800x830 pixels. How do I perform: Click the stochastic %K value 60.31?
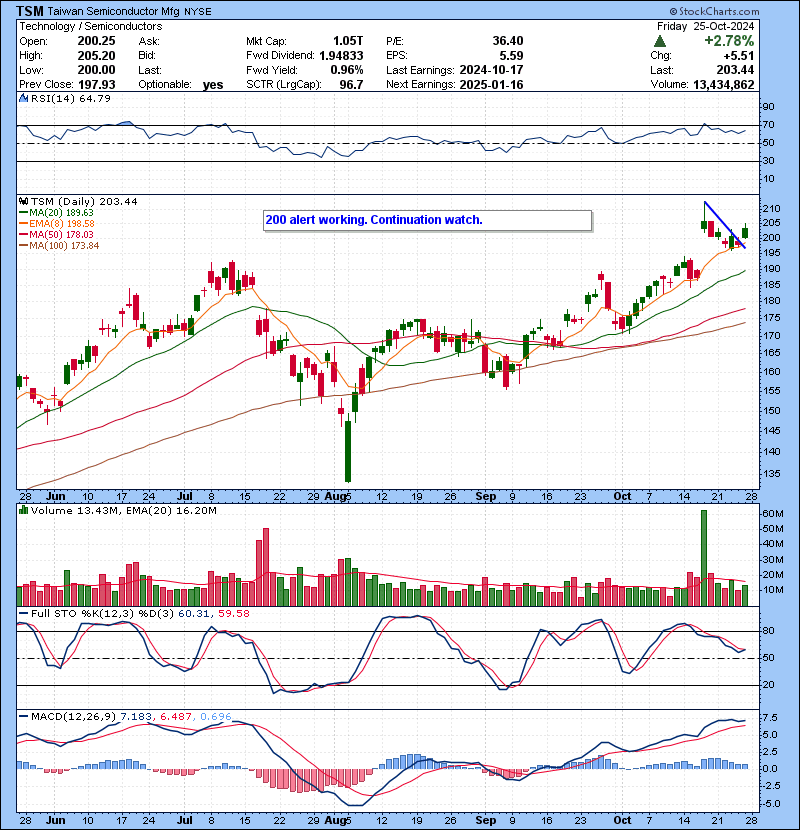click(x=192, y=614)
